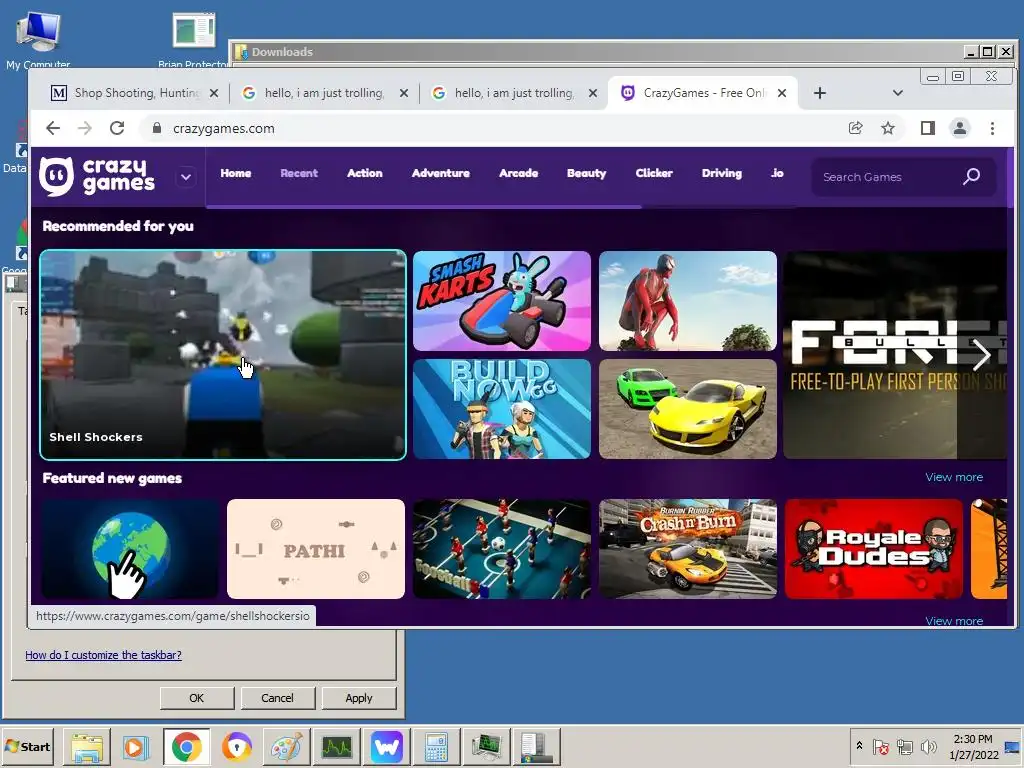Close the CrazyGames tab
Screen dimensions: 1024x768
click(x=782, y=93)
